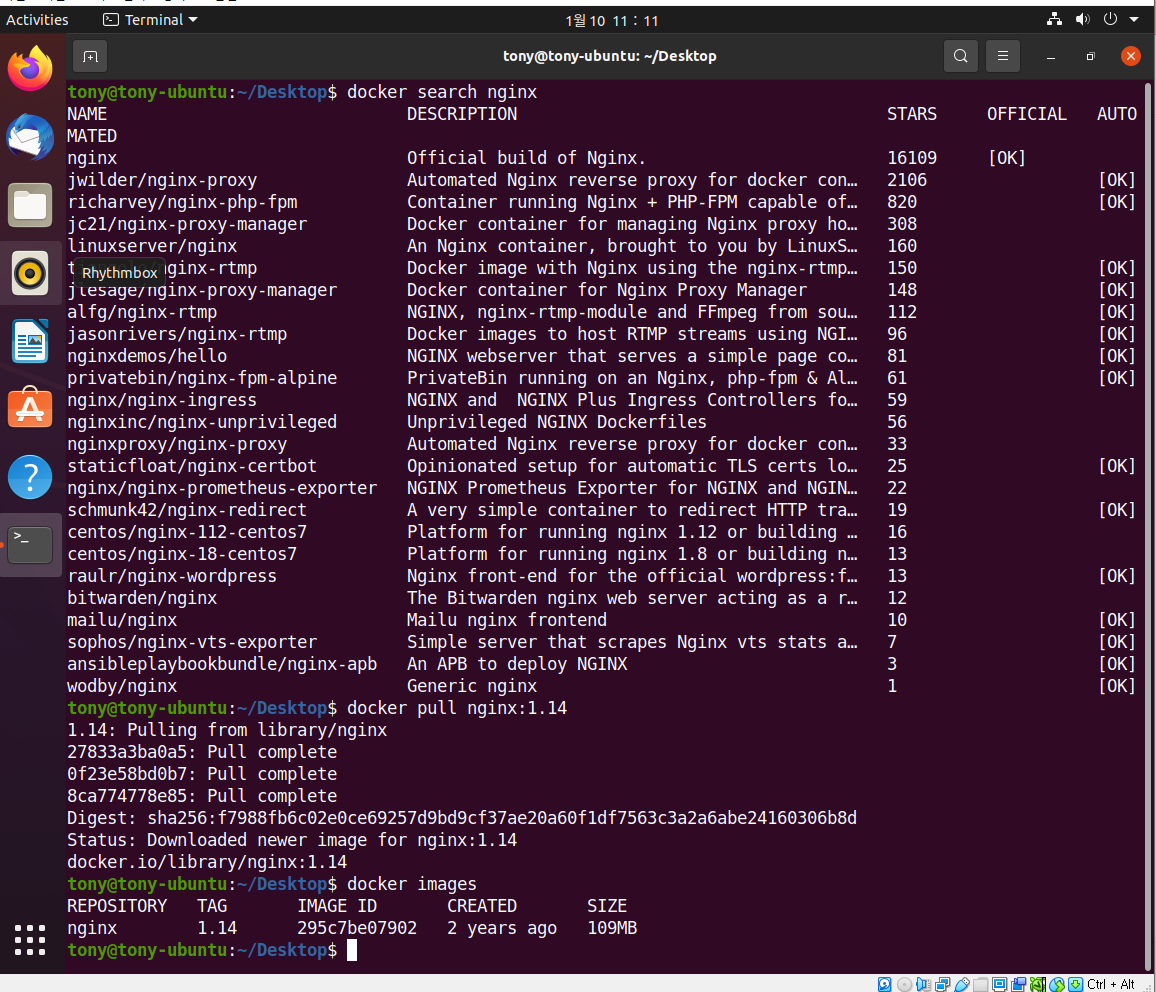Screen dimensions: 1156x992
Task: Select the Terminal icon in the dock
Action: tap(30, 545)
